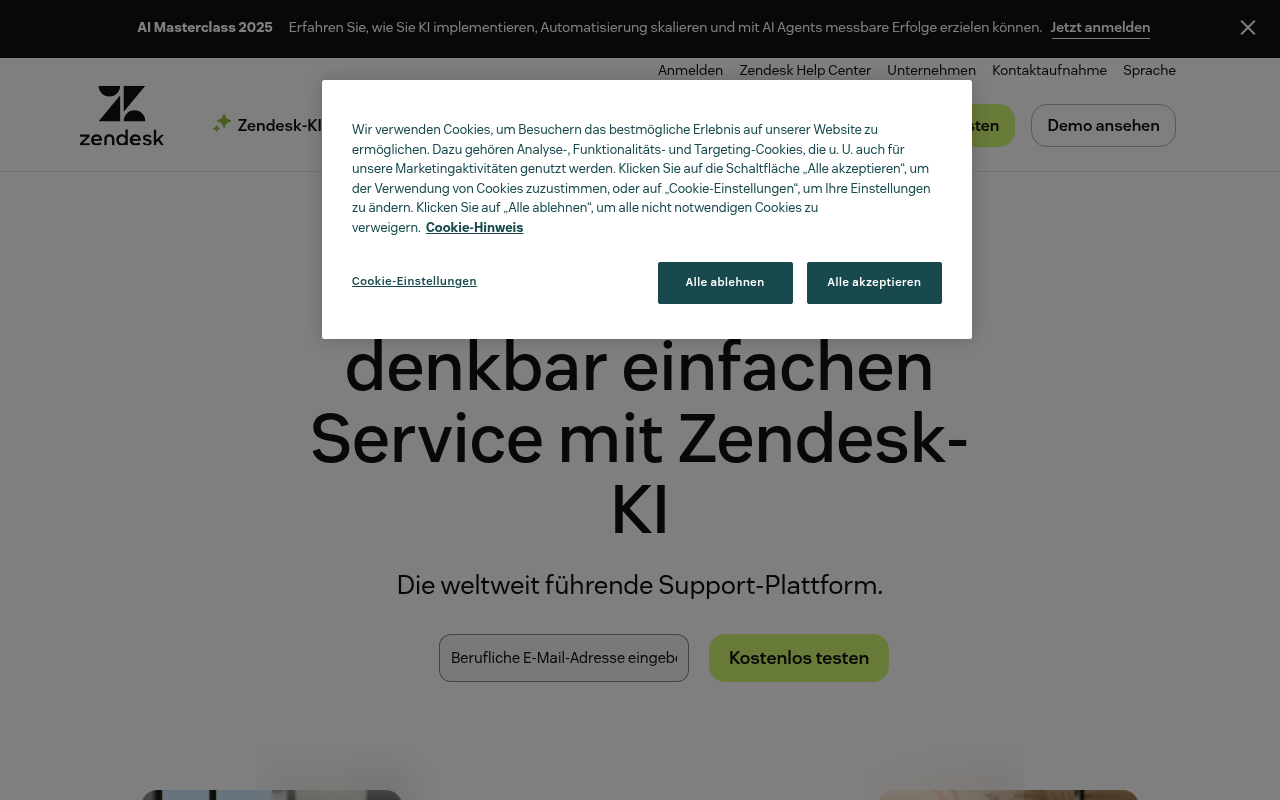Open the Anmelden link
Screen dimensions: 1280x800
(x=690, y=70)
